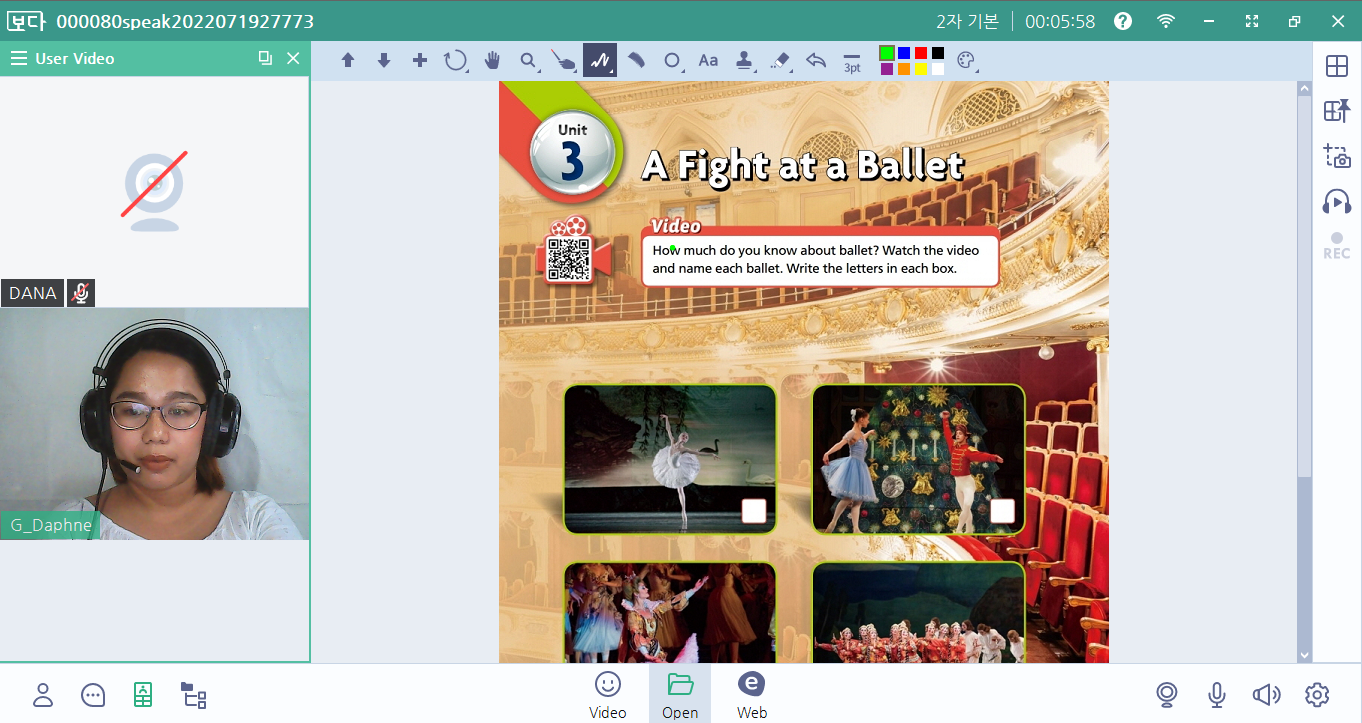Switch to the Web tab
The image size is (1362, 723).
(752, 694)
